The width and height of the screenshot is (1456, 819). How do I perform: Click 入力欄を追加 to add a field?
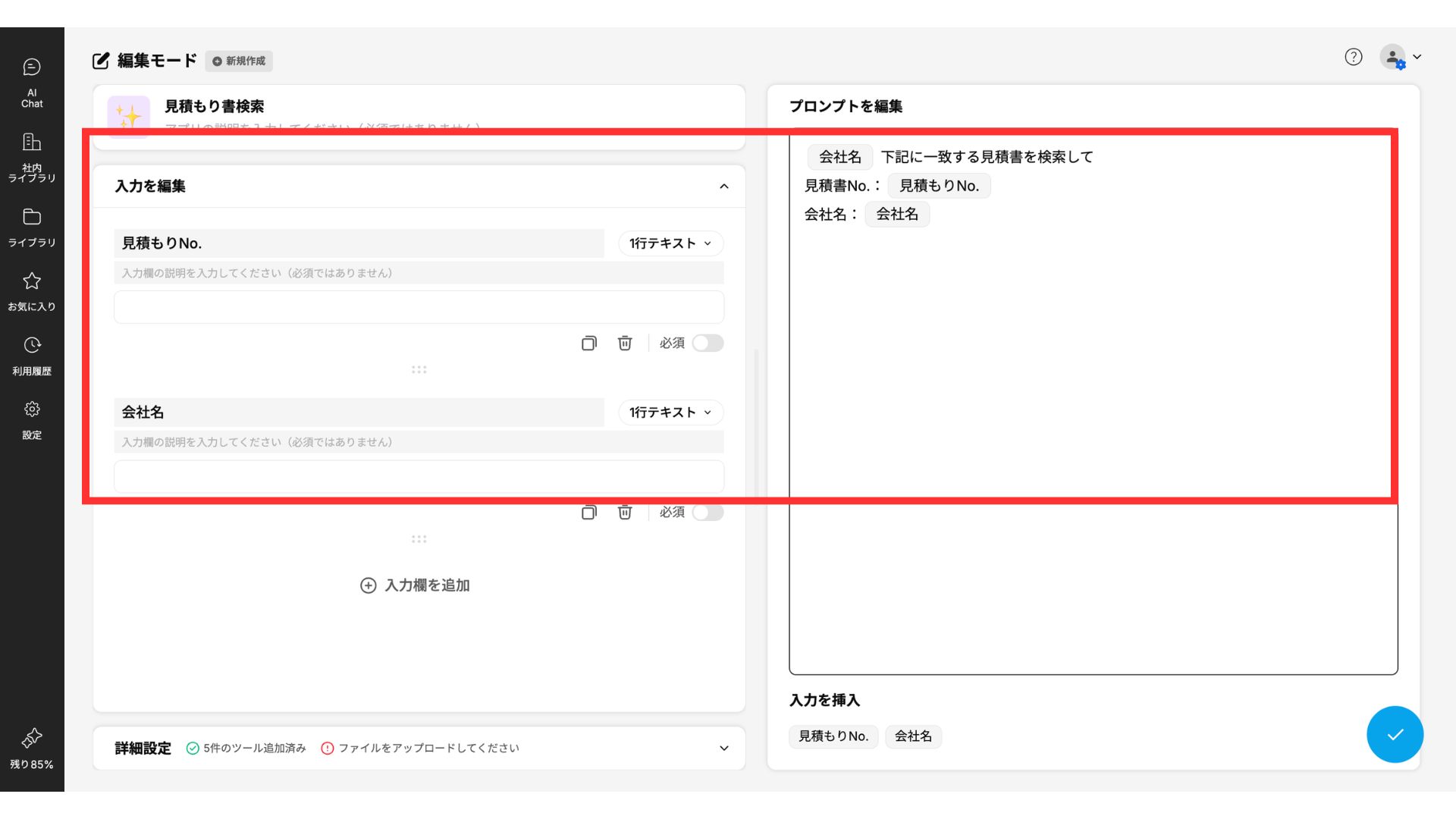pyautogui.click(x=416, y=585)
